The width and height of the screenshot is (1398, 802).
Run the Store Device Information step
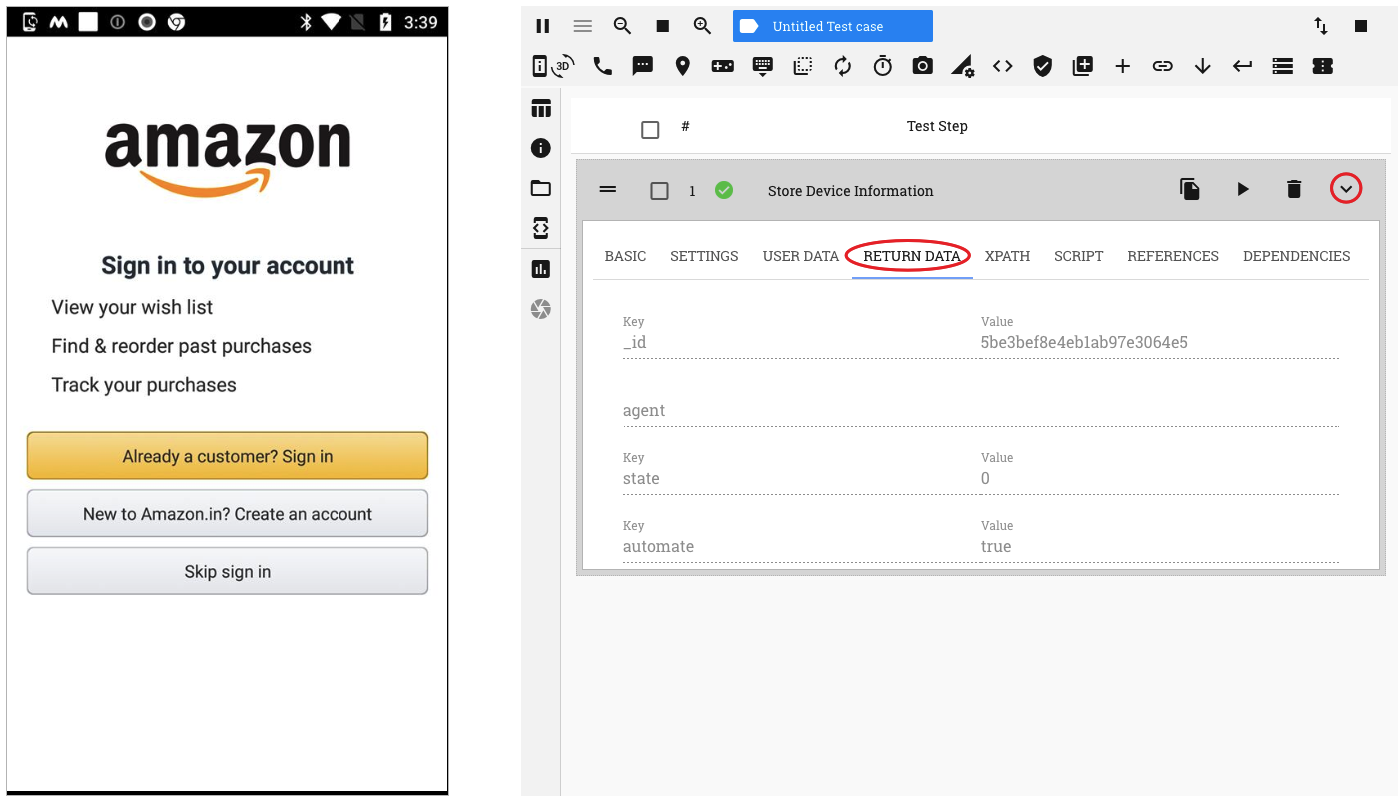[1243, 189]
